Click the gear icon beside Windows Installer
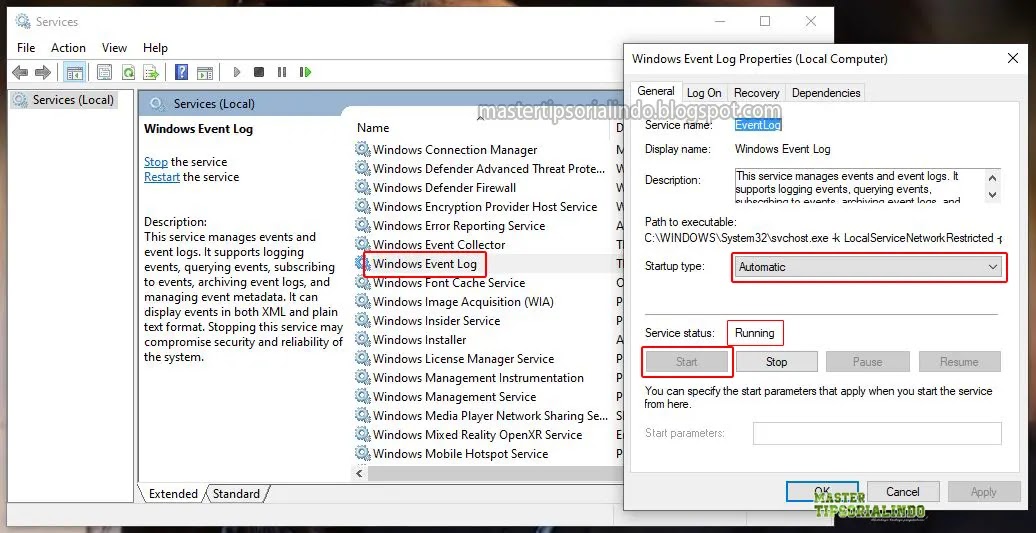 click(x=362, y=339)
